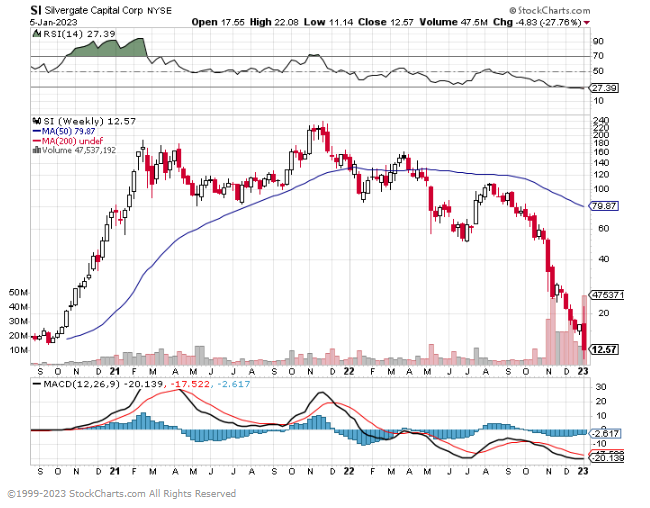Click the 23 year label under the price panel

[x=583, y=371]
